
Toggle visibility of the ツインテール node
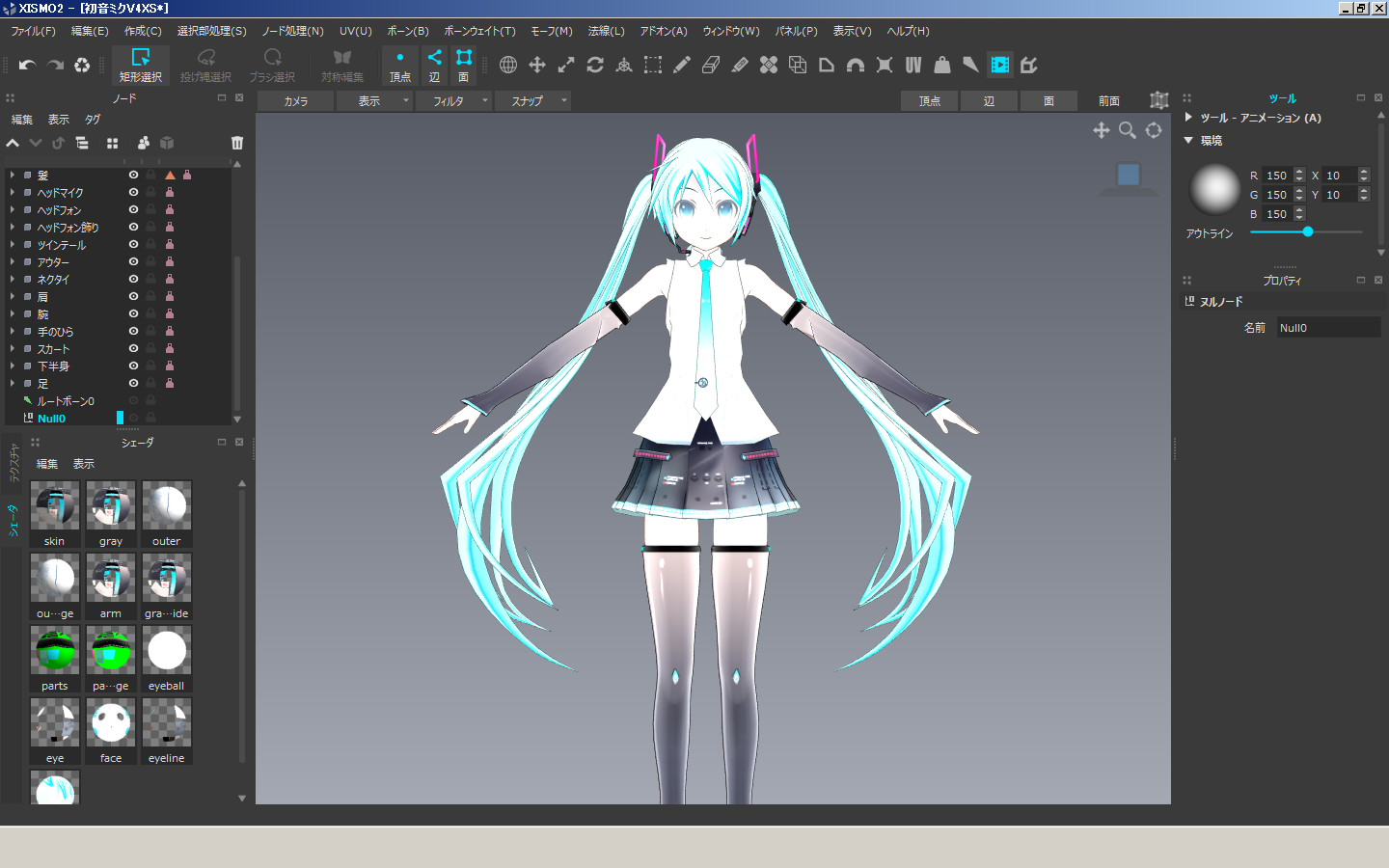click(x=133, y=244)
